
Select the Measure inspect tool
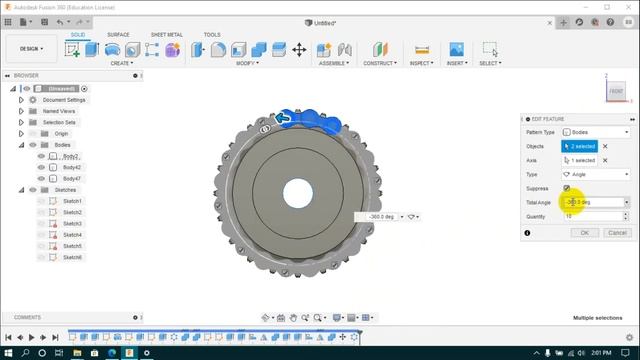pyautogui.click(x=422, y=50)
